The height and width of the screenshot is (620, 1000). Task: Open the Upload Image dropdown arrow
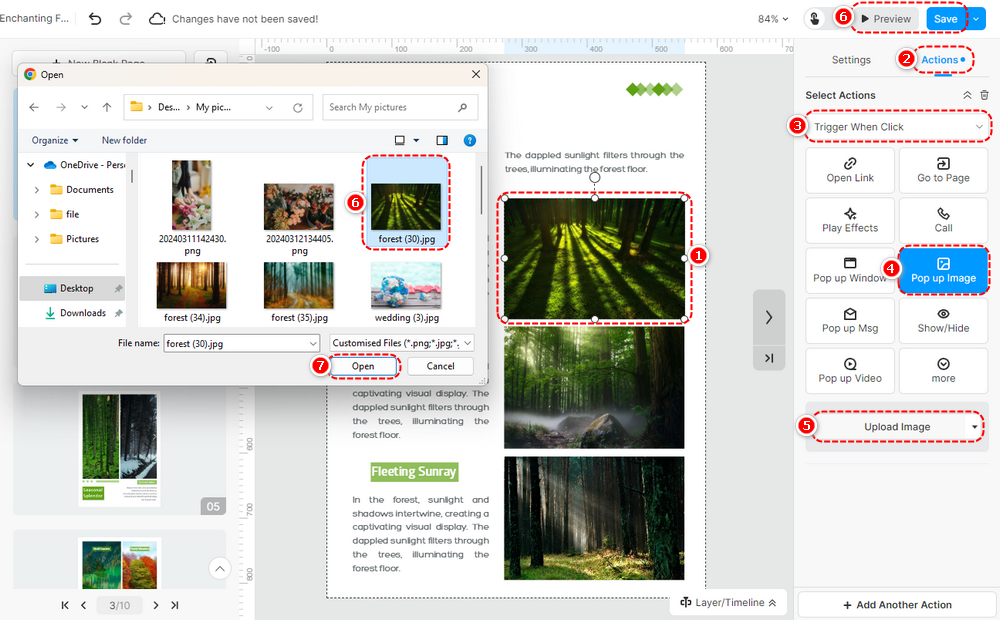tap(974, 427)
